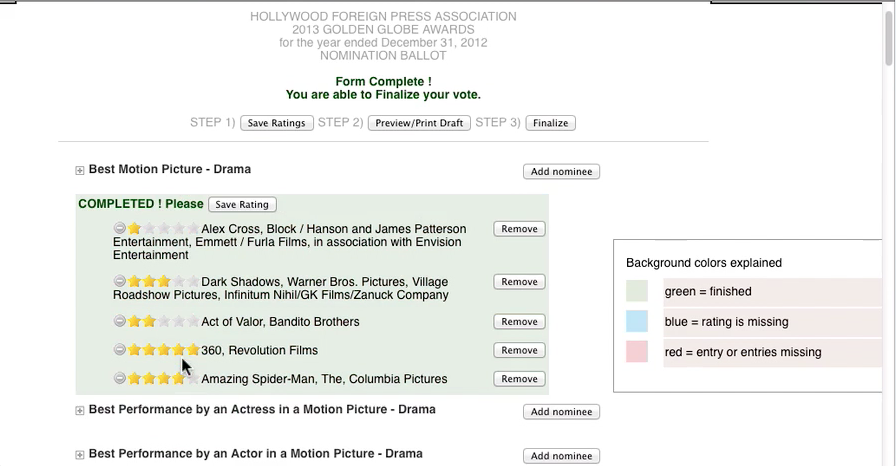Expand Best Performance by an Actress section
896x466 pixels.
tap(80, 411)
